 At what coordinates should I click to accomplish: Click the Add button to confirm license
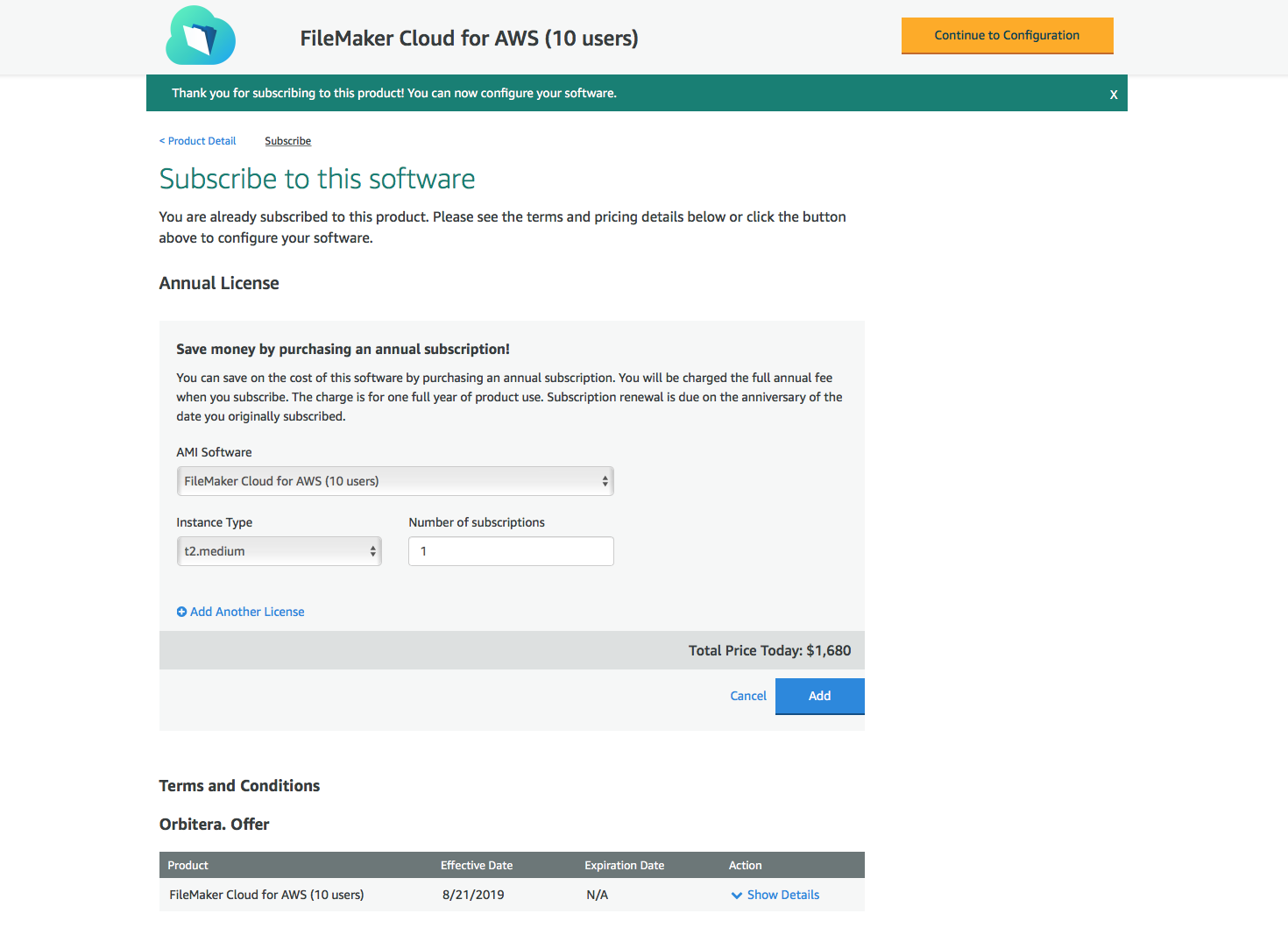(x=819, y=696)
